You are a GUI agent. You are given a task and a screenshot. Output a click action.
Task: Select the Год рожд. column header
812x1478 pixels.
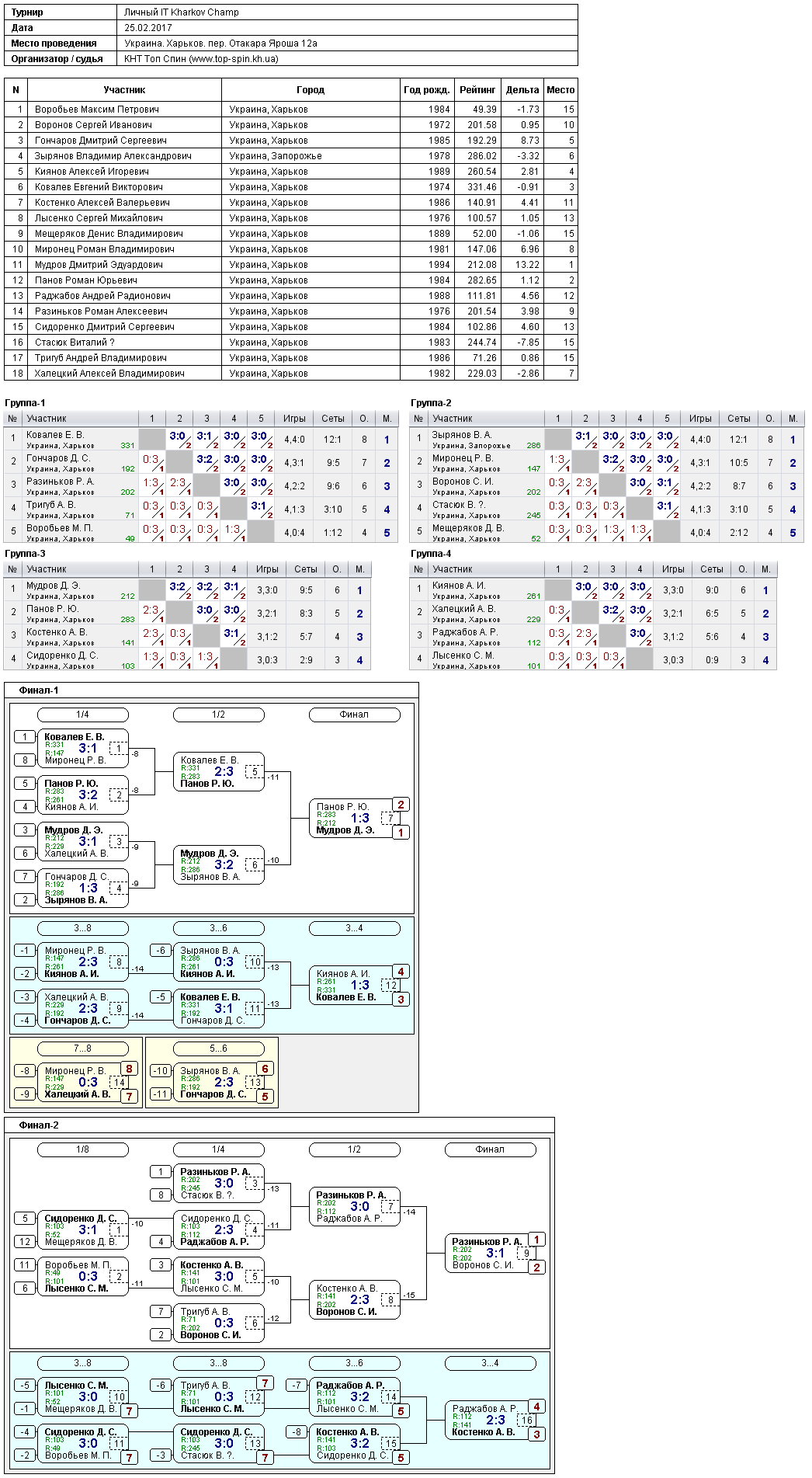coord(427,90)
